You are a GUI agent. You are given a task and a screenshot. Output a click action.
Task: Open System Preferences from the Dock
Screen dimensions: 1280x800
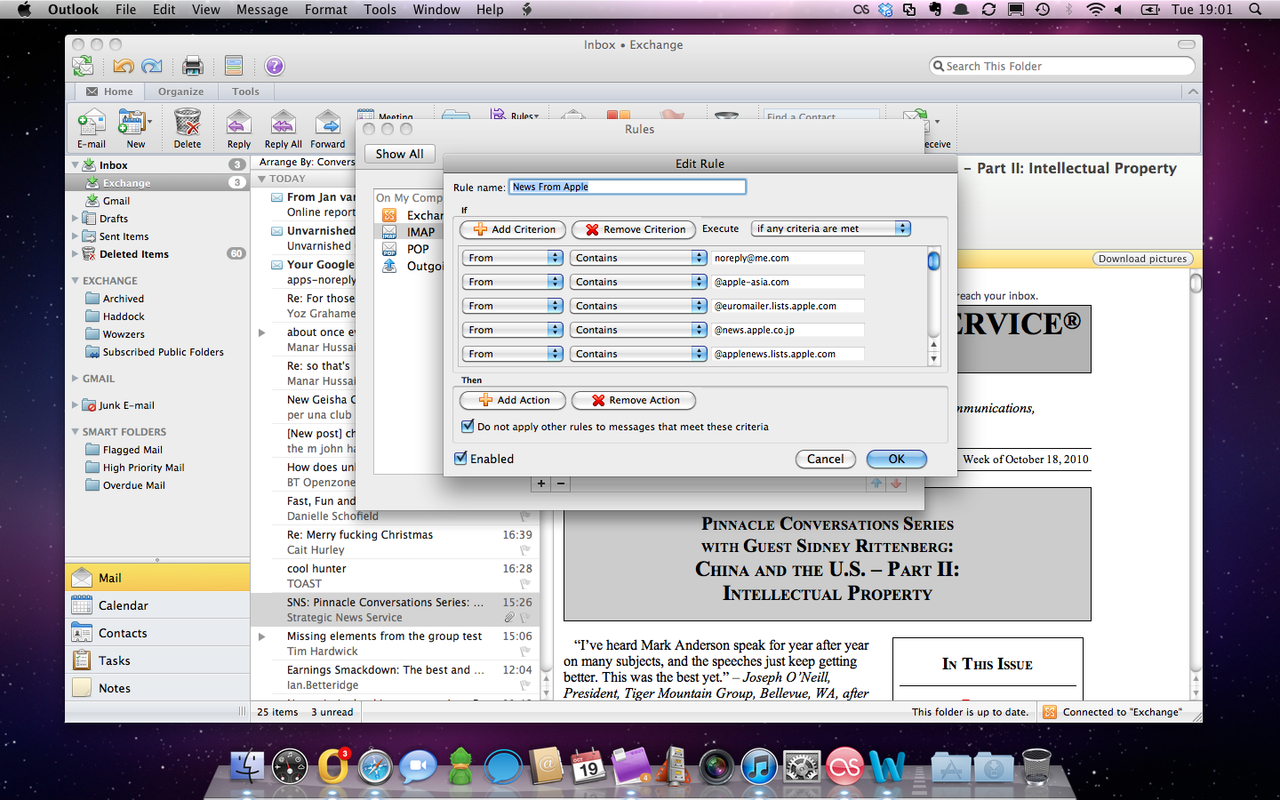coord(802,766)
